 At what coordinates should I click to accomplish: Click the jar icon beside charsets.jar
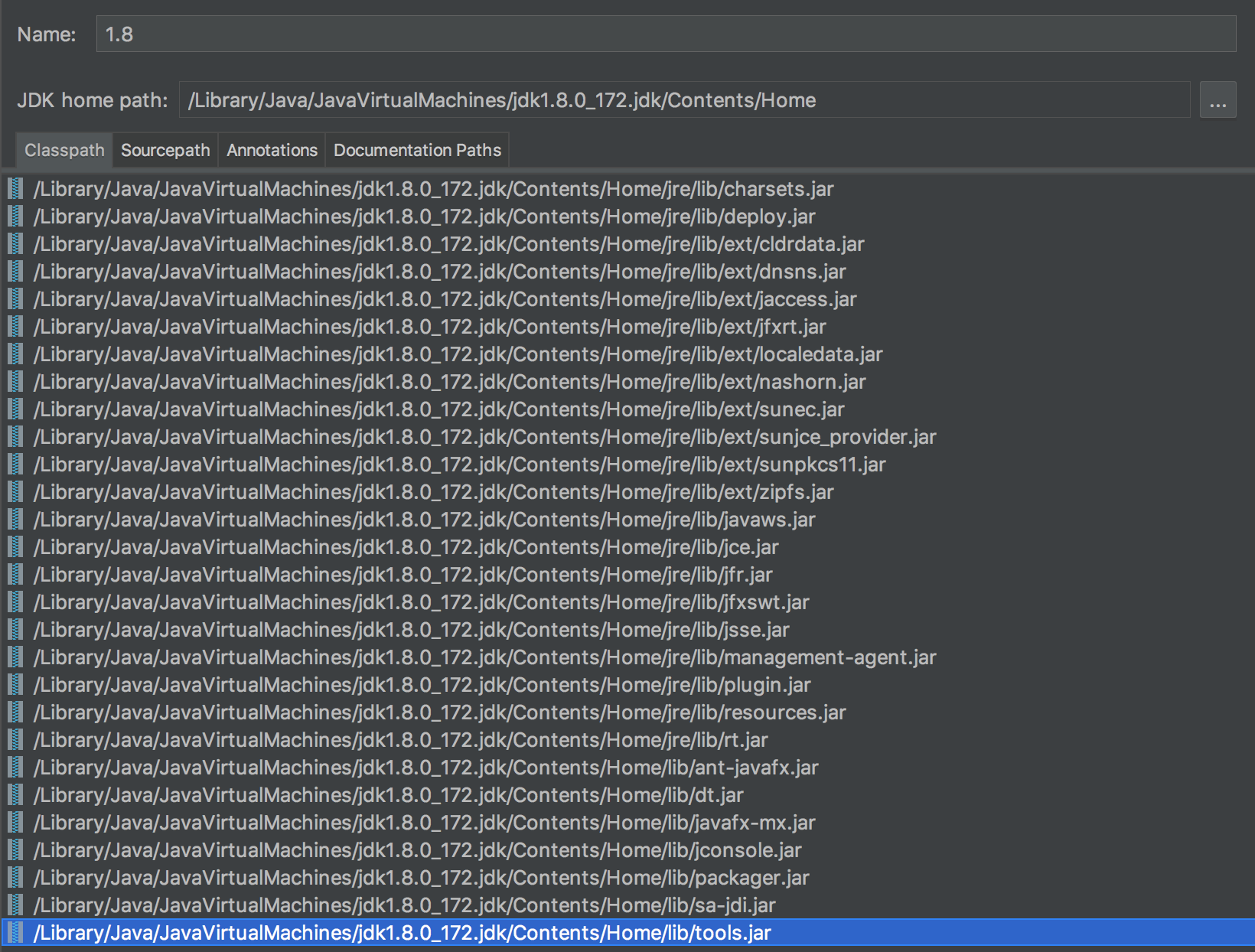(15, 188)
